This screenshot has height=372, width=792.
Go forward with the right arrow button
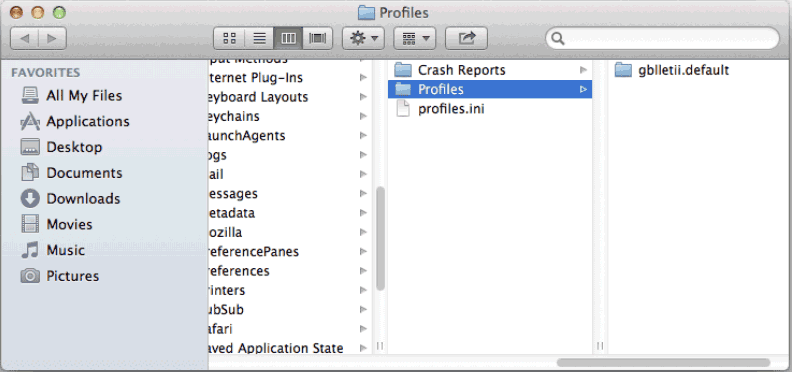52,38
